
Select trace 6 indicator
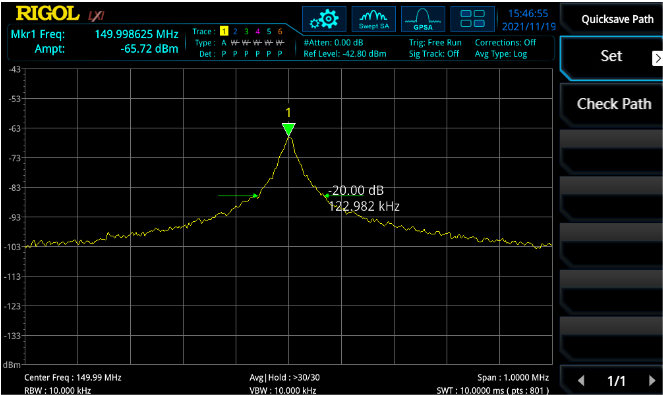coord(280,31)
